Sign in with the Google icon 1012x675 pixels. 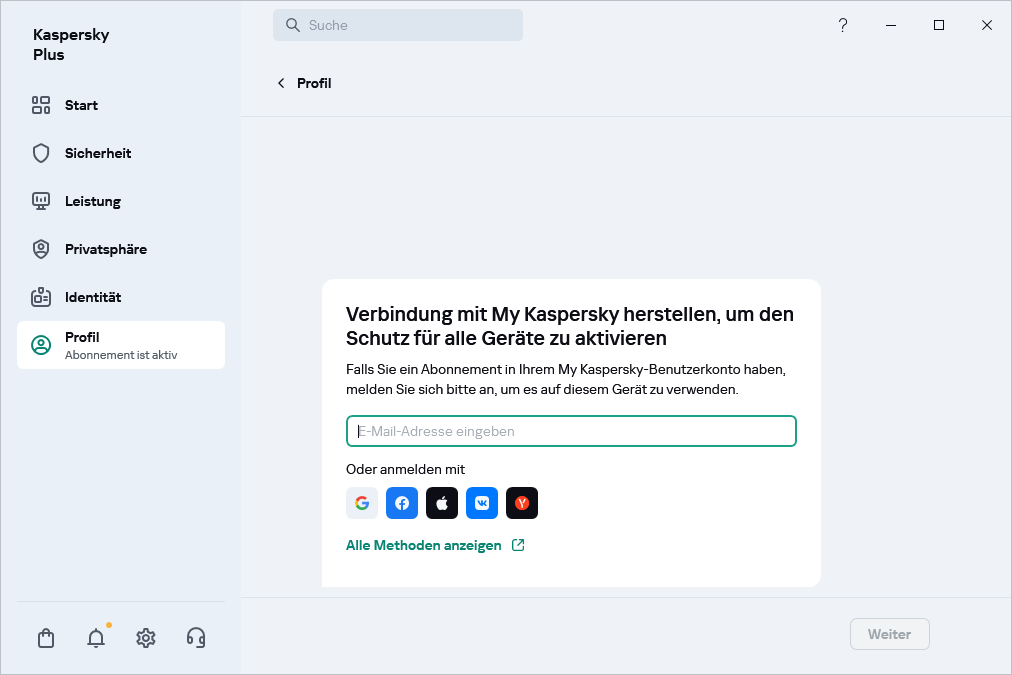[x=361, y=503]
